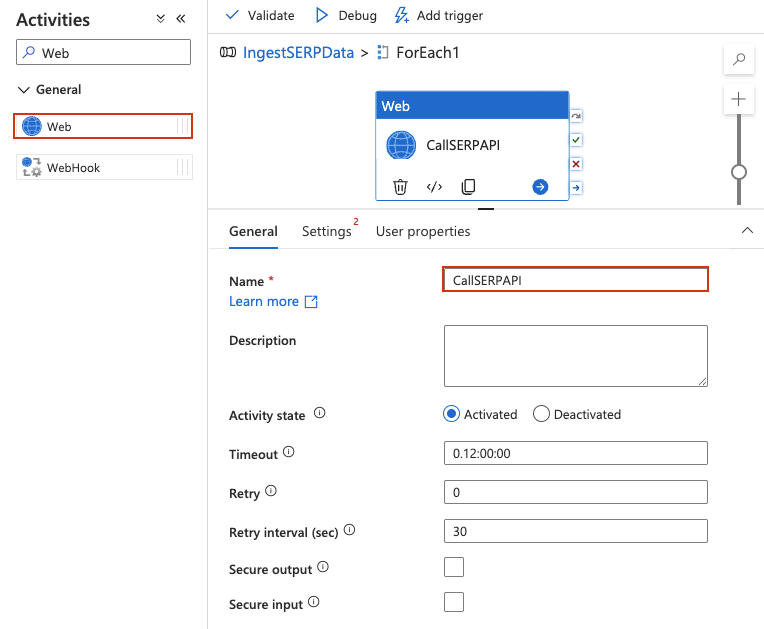This screenshot has width=764, height=629.
Task: Enable the Secure output checkbox
Action: pos(454,568)
